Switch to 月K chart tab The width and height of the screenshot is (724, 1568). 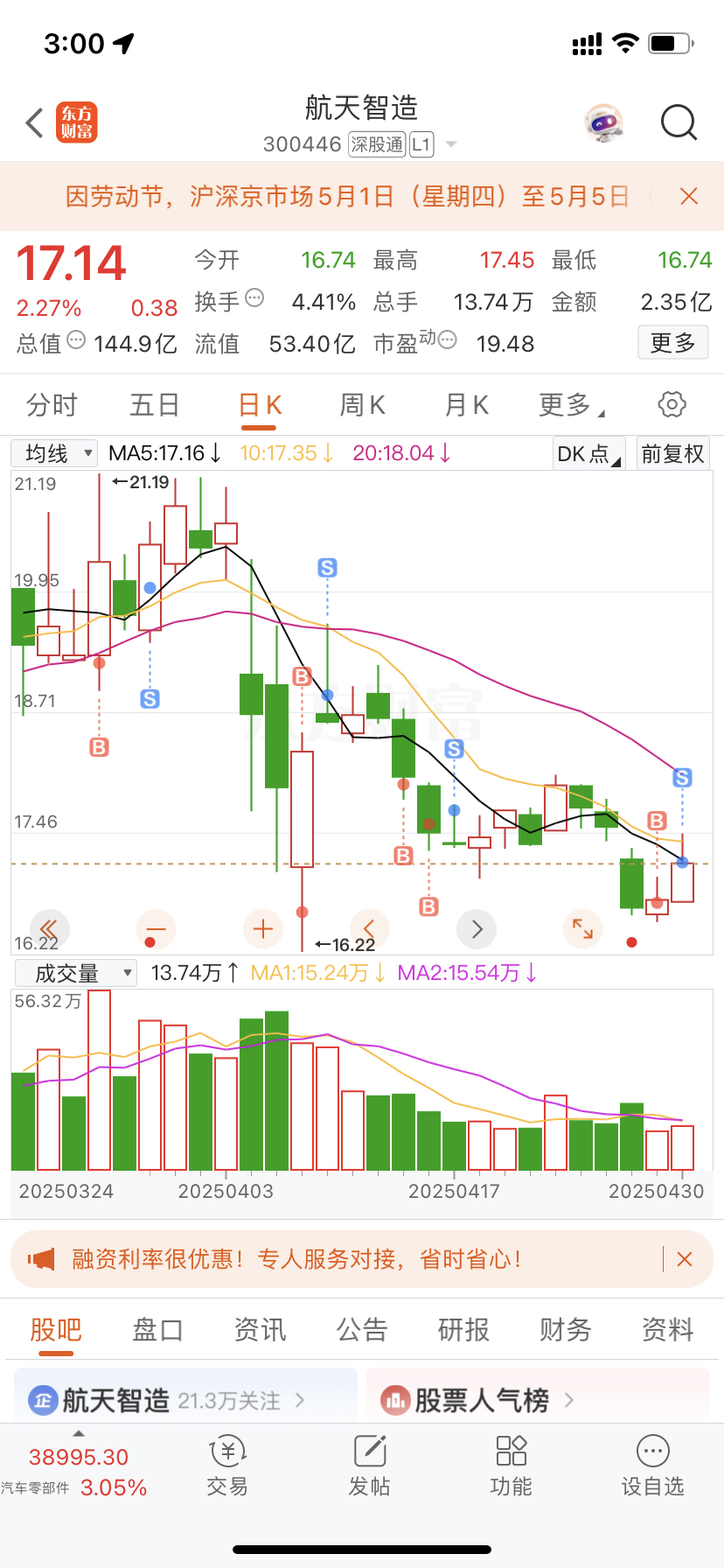(x=466, y=405)
